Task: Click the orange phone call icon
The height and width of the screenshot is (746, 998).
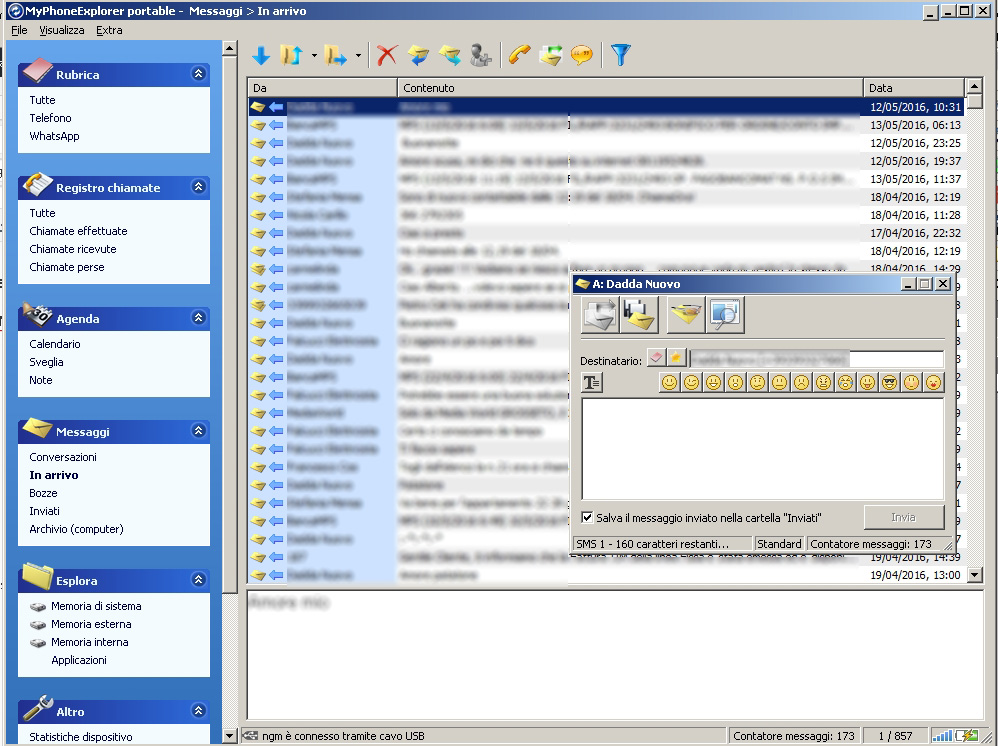Action: (519, 55)
